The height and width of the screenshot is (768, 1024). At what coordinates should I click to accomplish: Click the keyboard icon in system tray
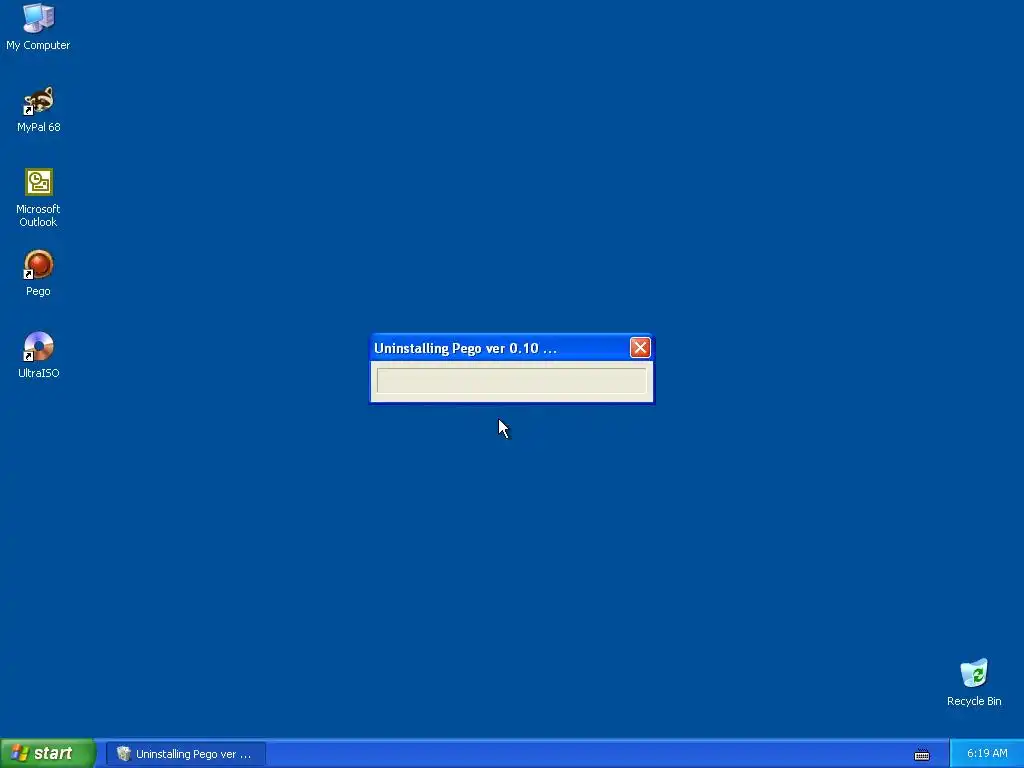(x=921, y=754)
